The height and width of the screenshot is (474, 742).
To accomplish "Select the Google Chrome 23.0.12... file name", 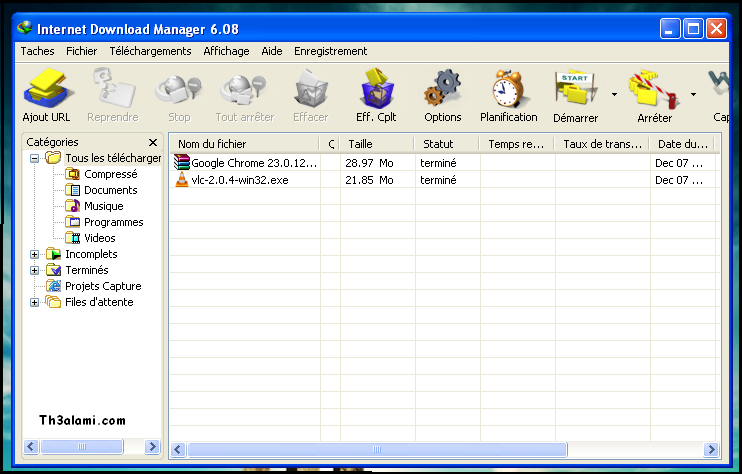I will [x=254, y=163].
